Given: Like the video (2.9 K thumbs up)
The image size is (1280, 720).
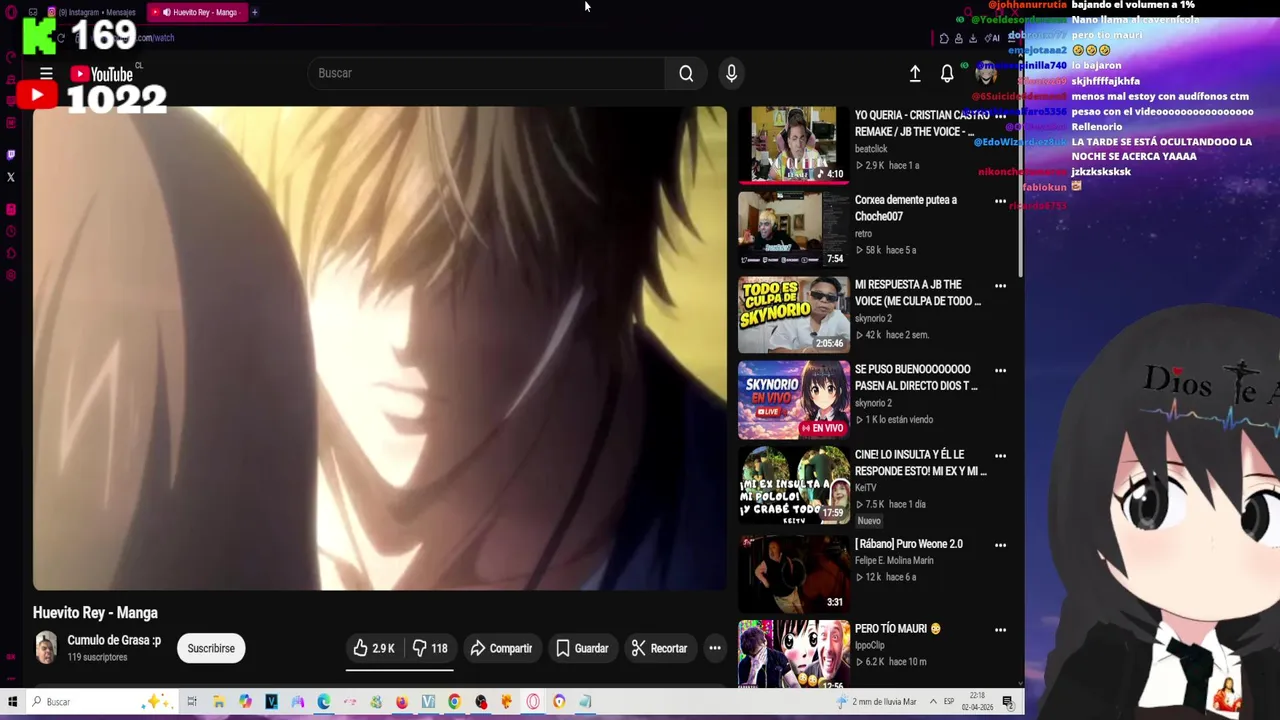Looking at the screenshot, I should [373, 648].
